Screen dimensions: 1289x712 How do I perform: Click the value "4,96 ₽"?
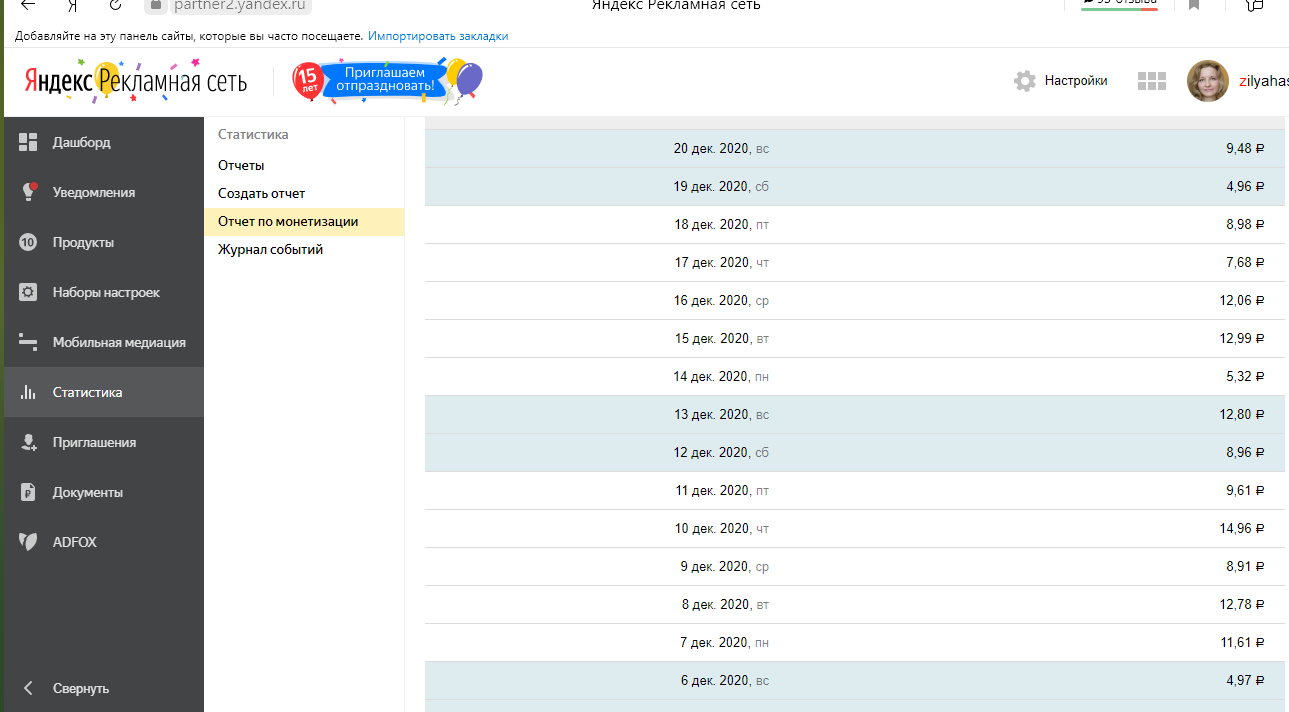click(x=1245, y=187)
